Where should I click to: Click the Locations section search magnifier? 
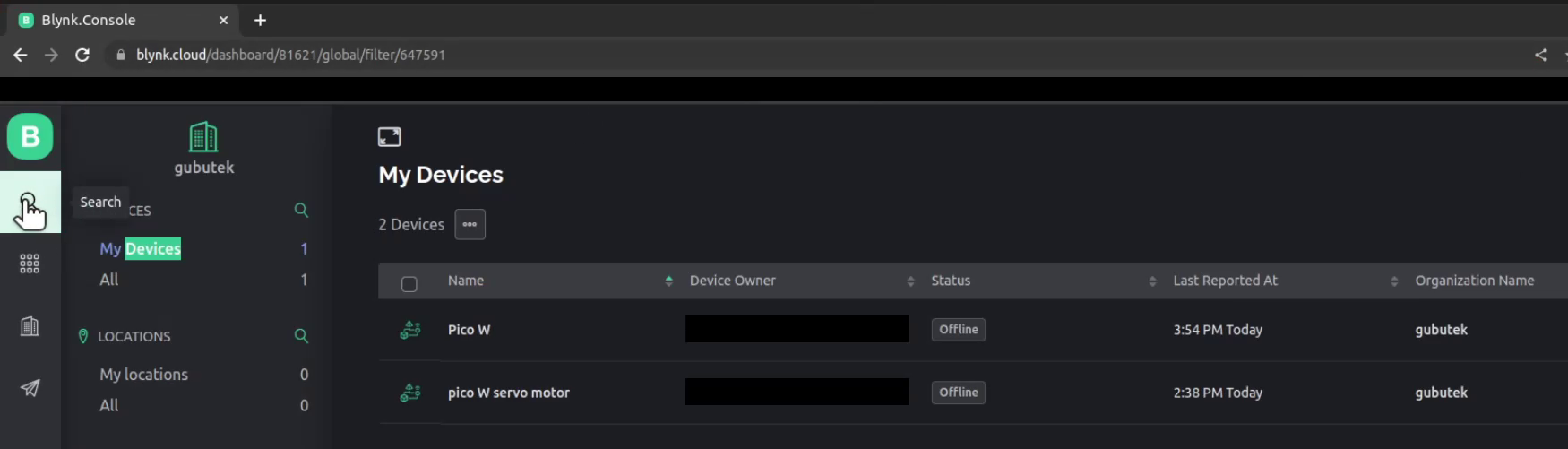[301, 336]
